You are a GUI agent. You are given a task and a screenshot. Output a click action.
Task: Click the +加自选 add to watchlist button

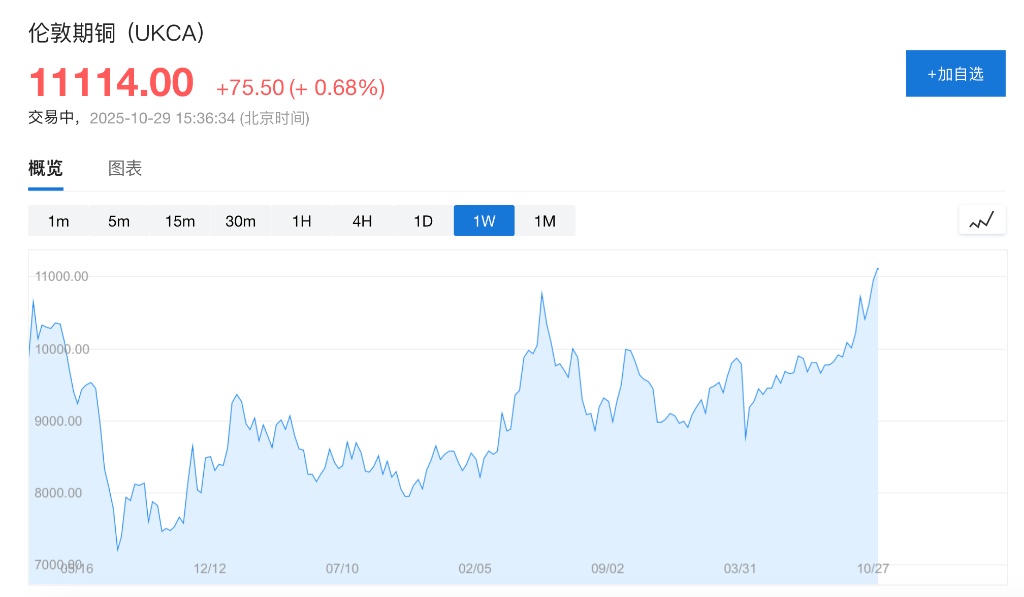click(955, 73)
